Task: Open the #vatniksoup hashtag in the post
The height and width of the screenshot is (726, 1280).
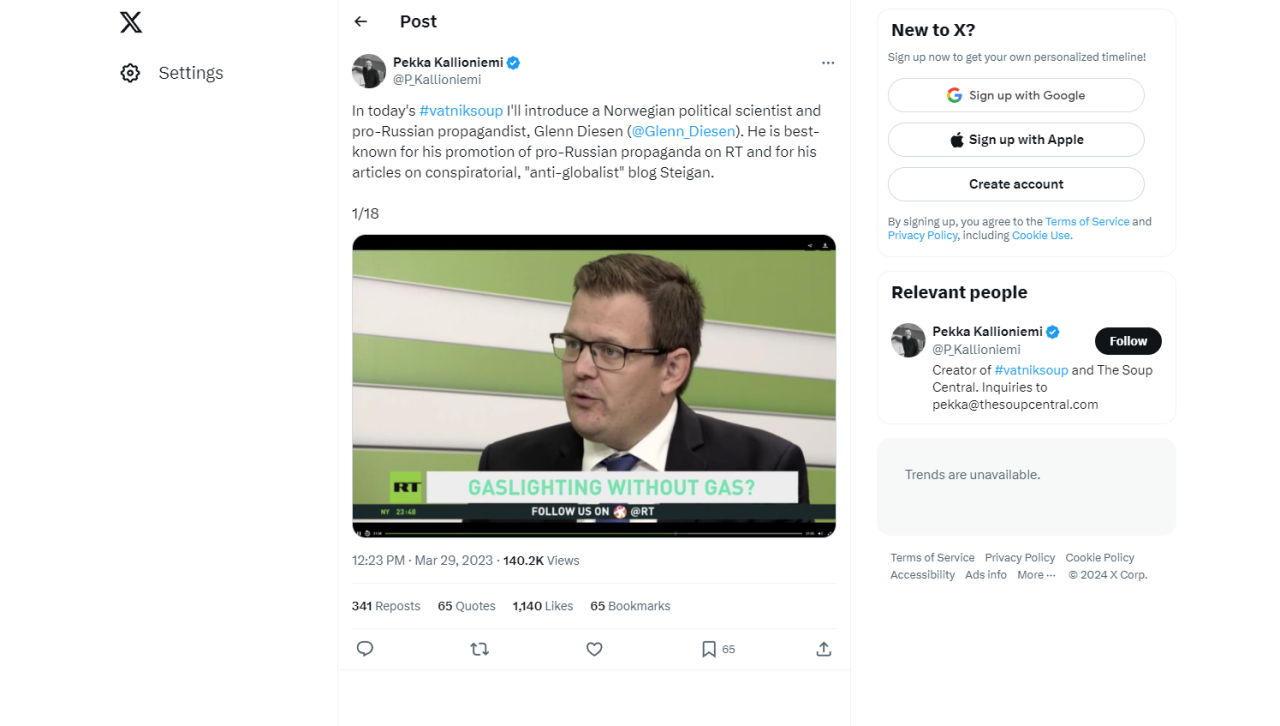Action: 461,111
